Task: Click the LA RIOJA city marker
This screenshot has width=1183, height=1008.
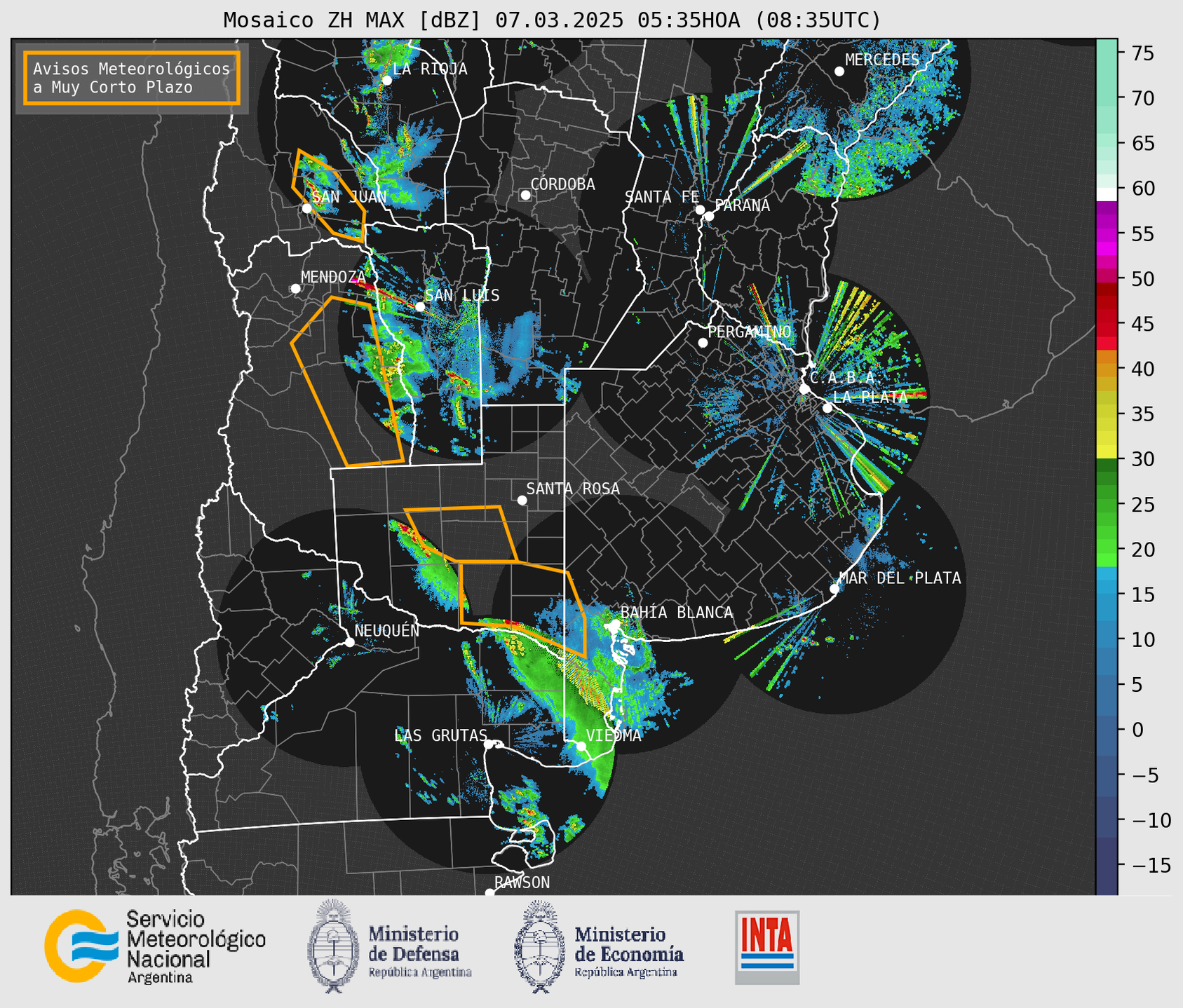Action: [387, 80]
